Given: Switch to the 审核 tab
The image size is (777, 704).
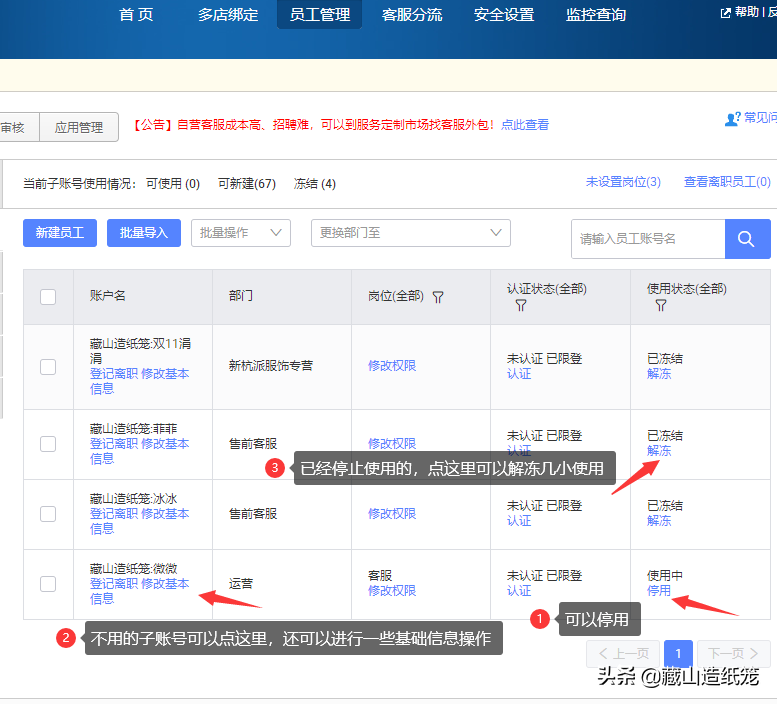Looking at the screenshot, I should click(19, 127).
